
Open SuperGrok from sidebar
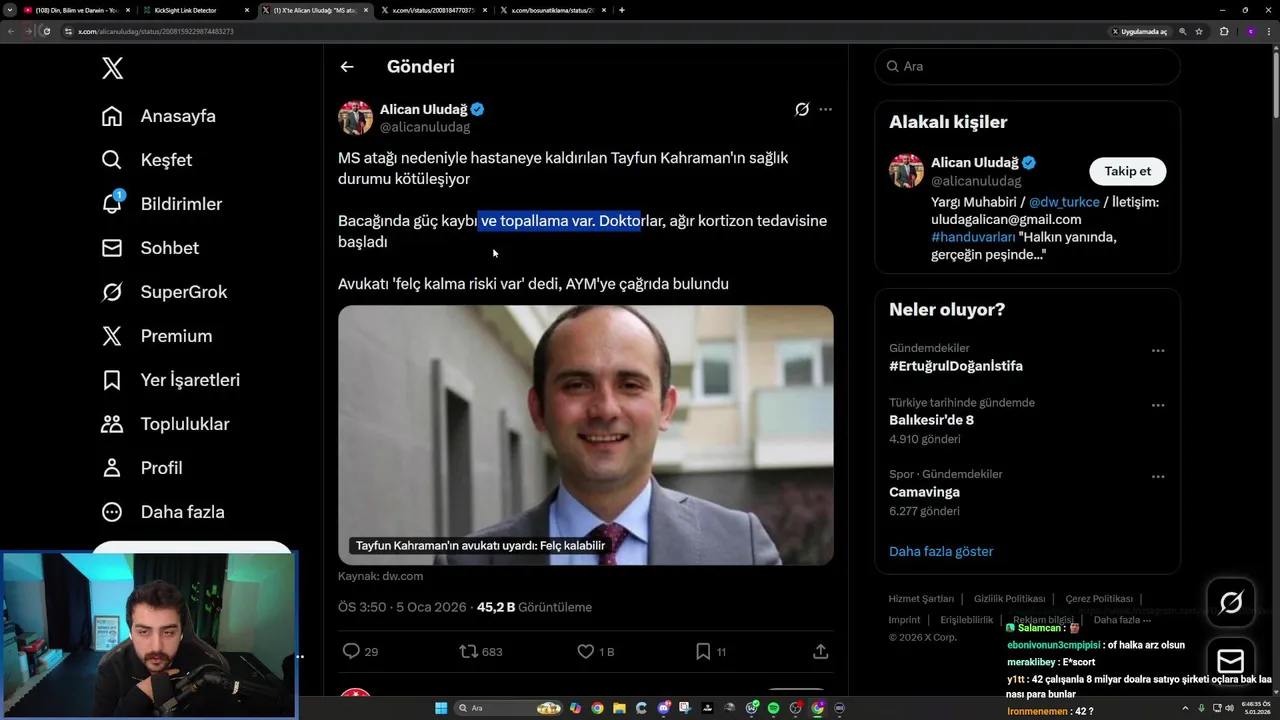[165, 292]
